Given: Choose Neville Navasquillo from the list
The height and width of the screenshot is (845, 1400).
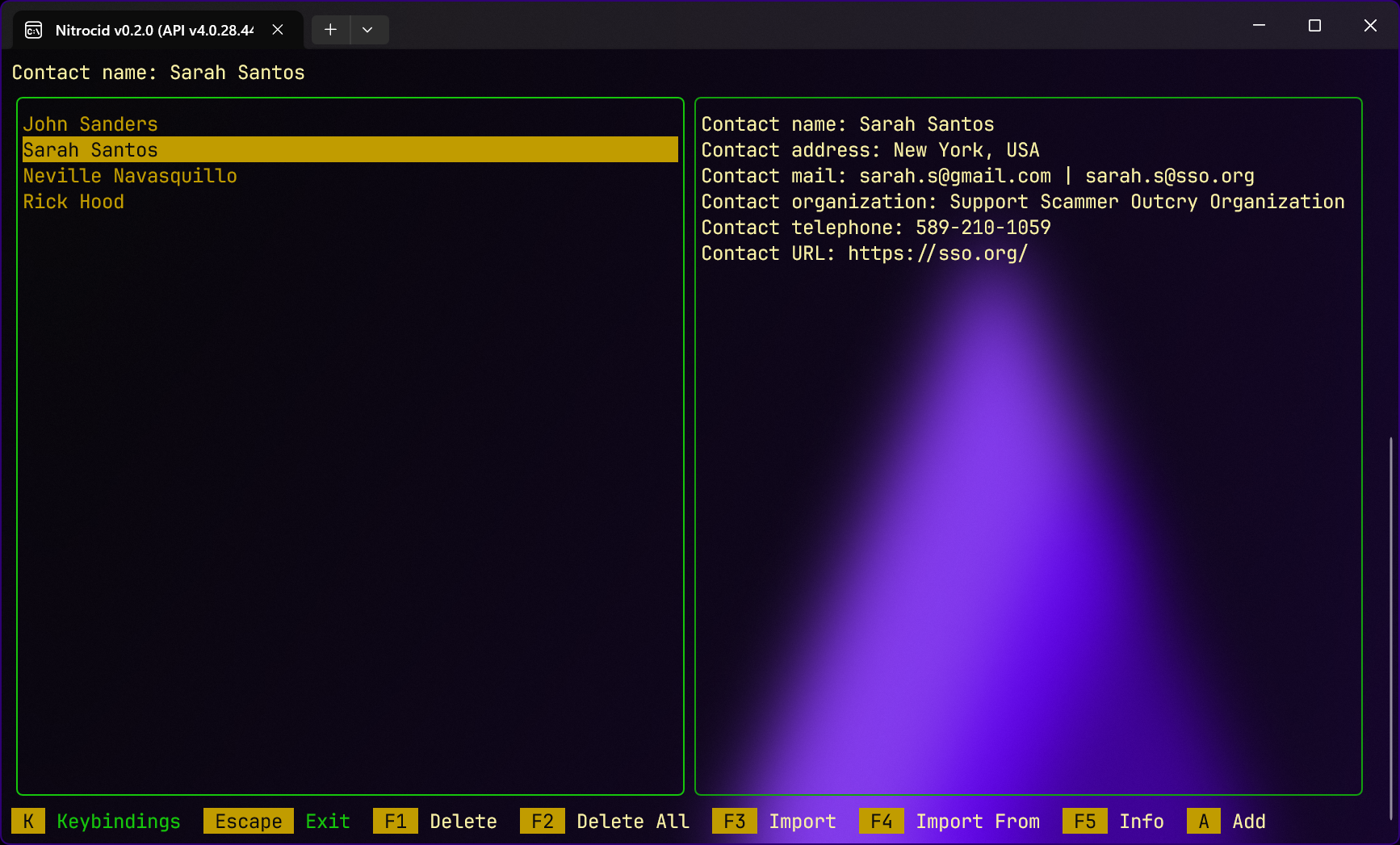Looking at the screenshot, I should pos(130,176).
